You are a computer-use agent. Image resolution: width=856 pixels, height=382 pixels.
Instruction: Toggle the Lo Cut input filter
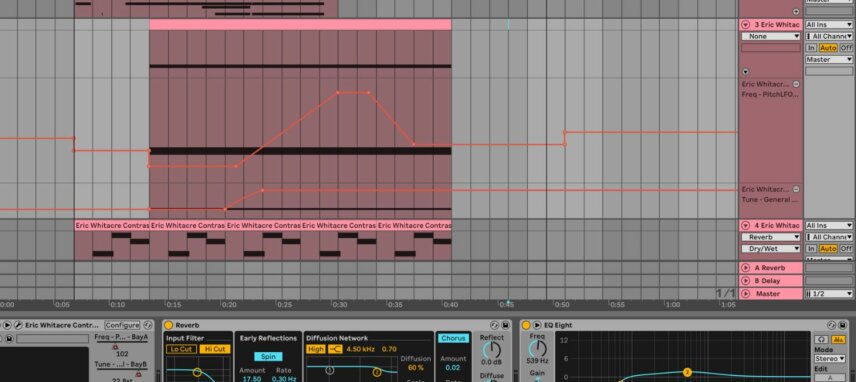(181, 349)
